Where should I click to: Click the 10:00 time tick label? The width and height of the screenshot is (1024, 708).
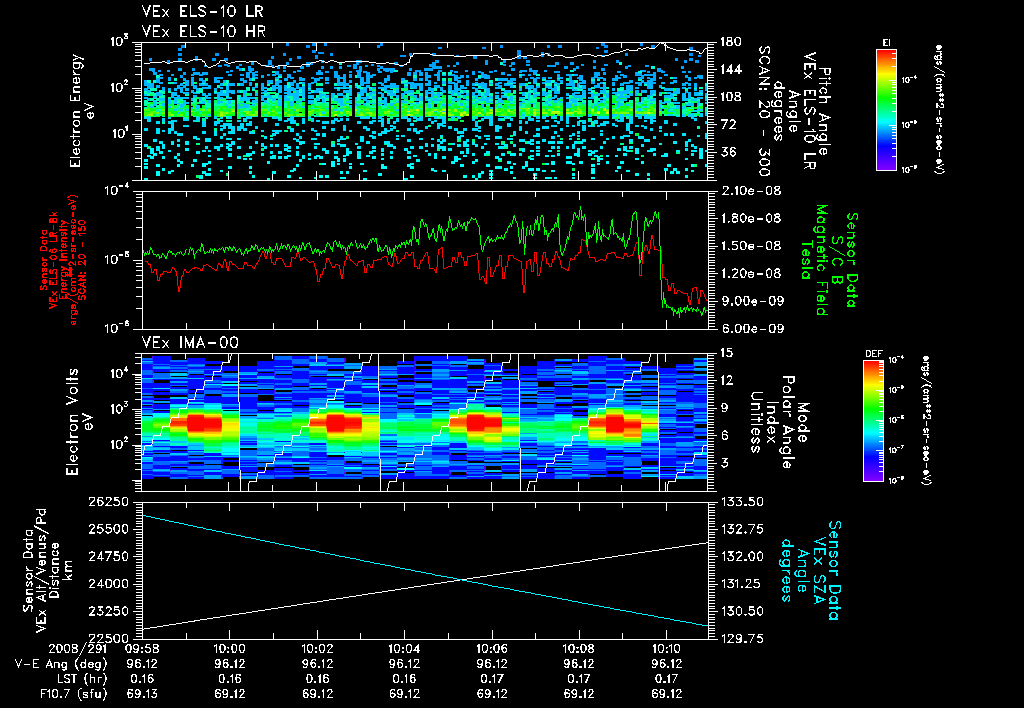pyautogui.click(x=229, y=649)
